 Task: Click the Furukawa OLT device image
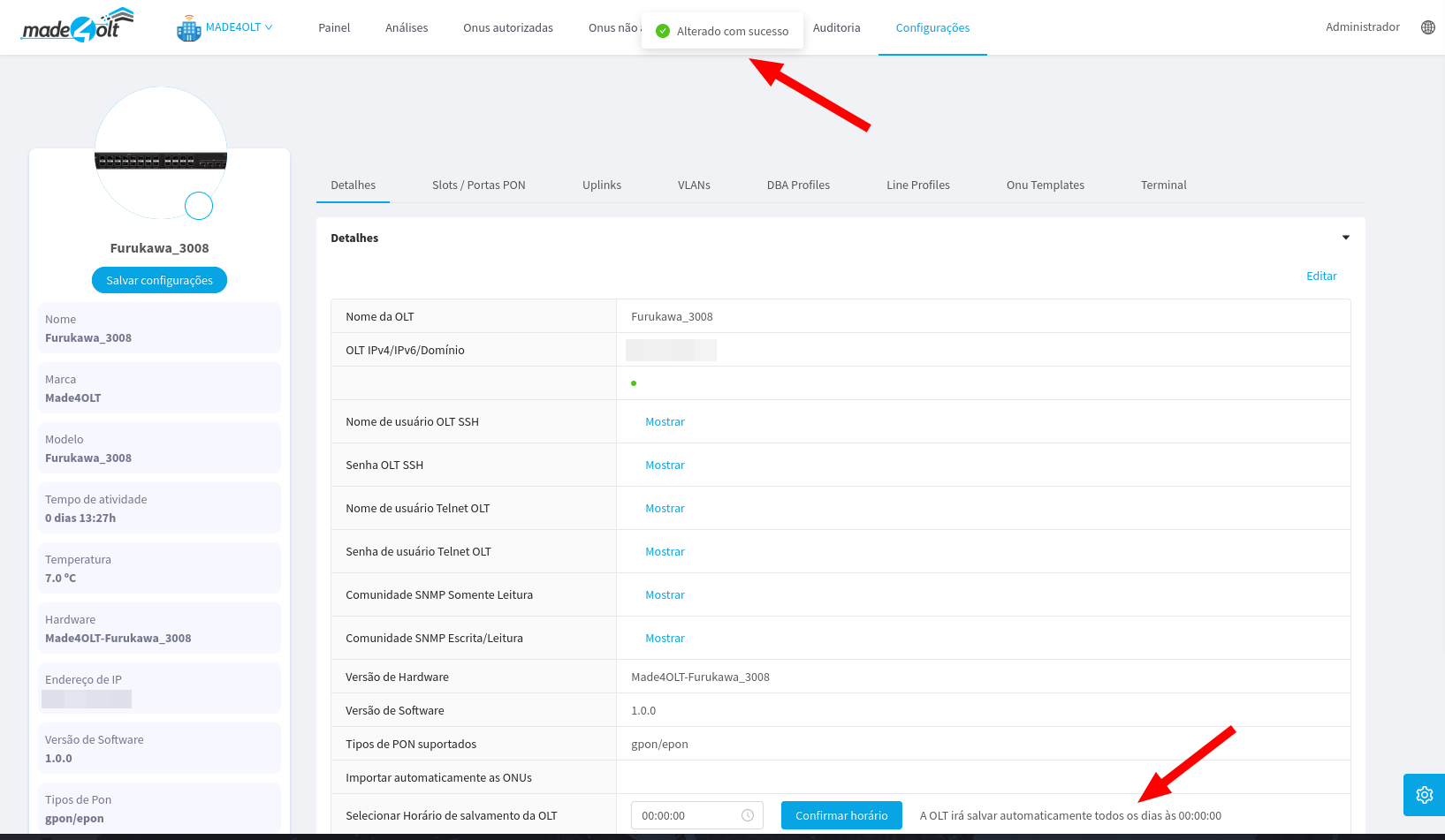[161, 161]
